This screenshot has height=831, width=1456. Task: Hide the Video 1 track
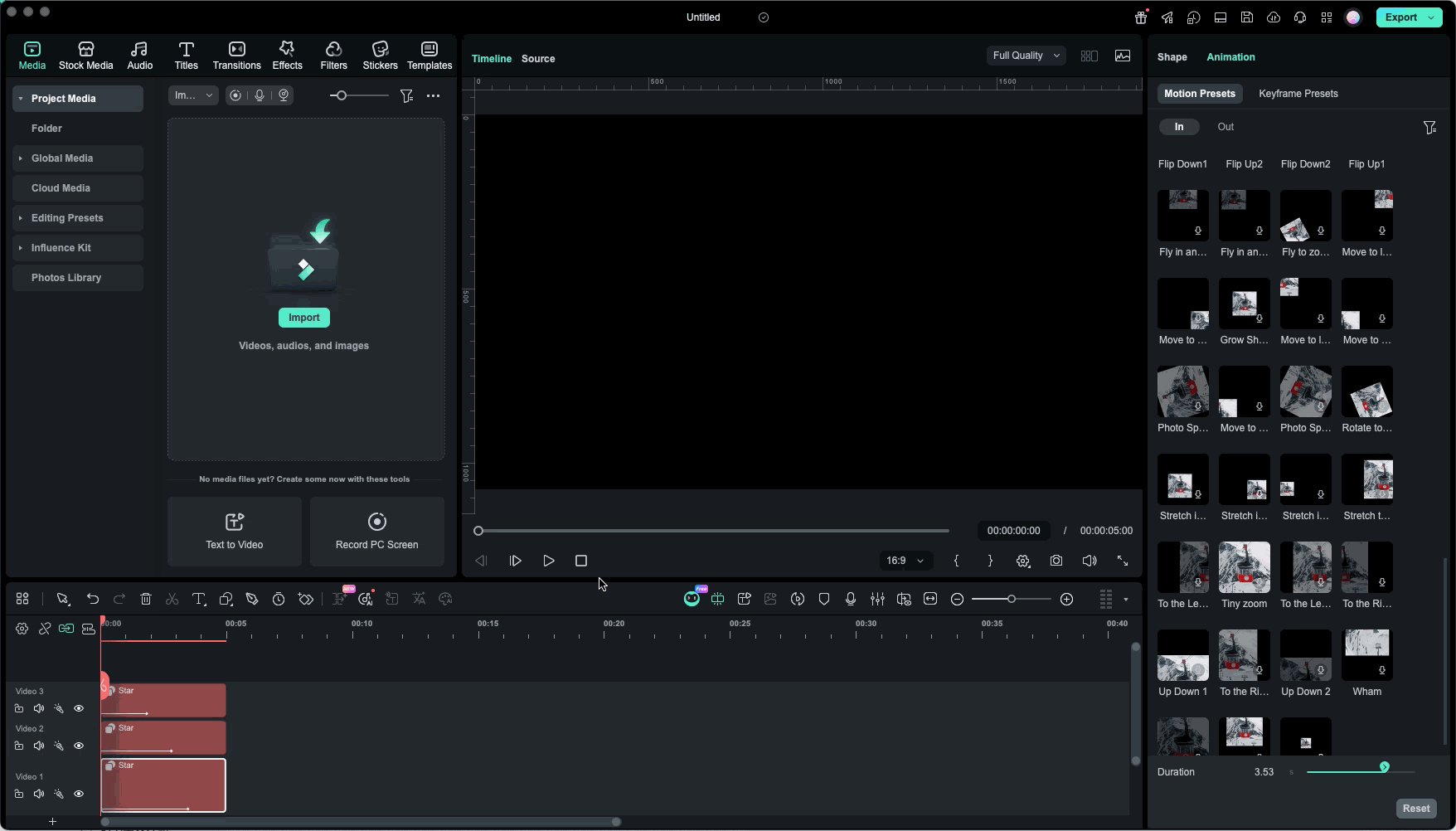79,794
